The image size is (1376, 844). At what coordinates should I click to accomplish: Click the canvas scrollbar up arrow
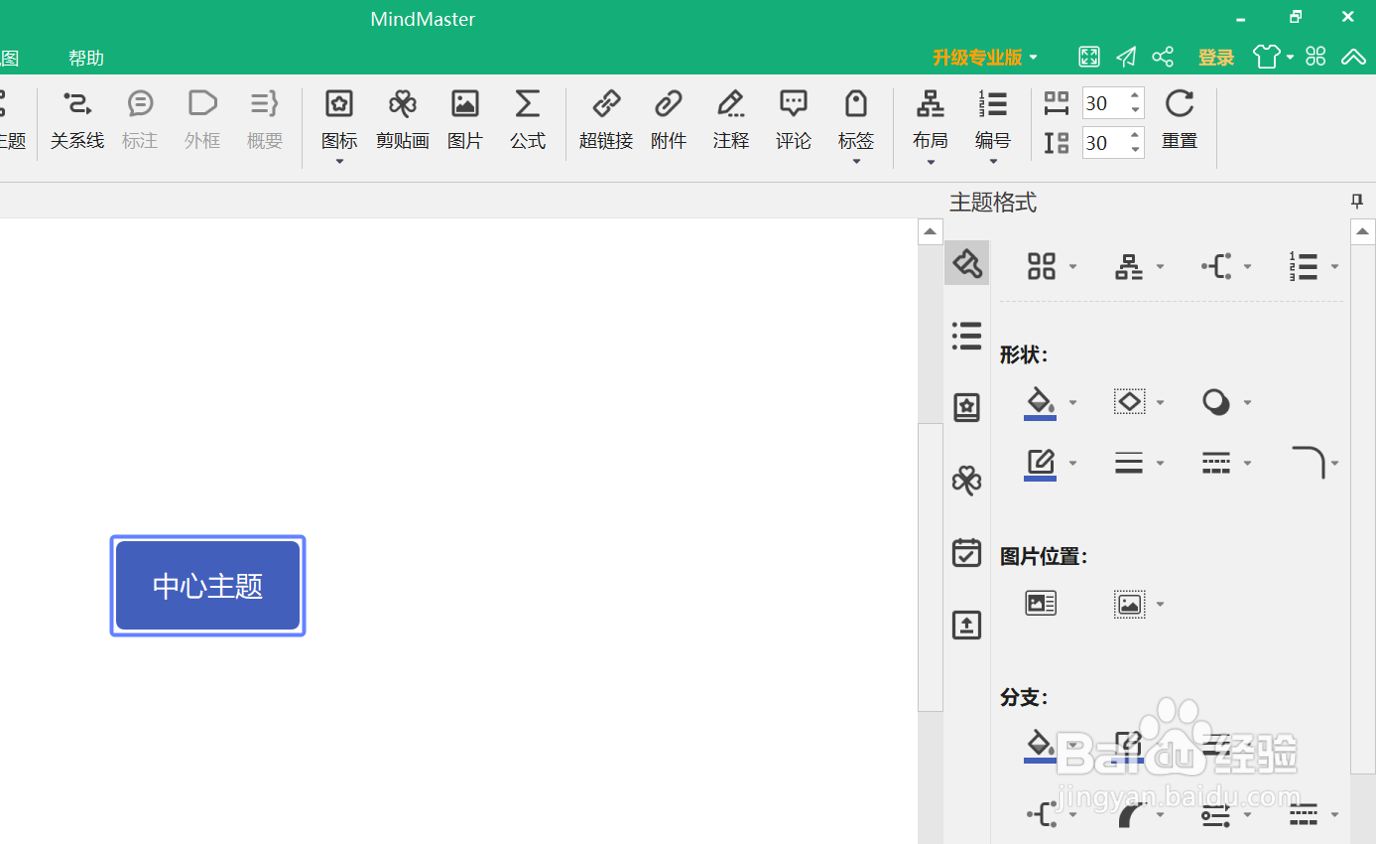[930, 232]
